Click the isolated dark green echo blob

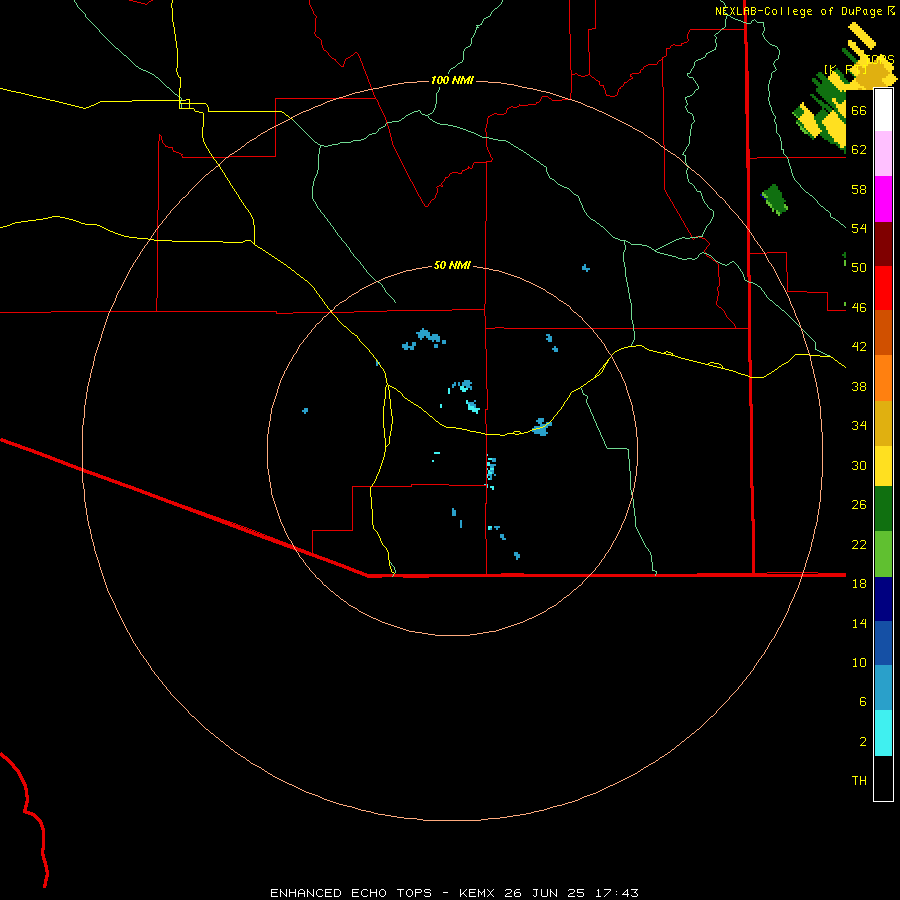(x=775, y=200)
